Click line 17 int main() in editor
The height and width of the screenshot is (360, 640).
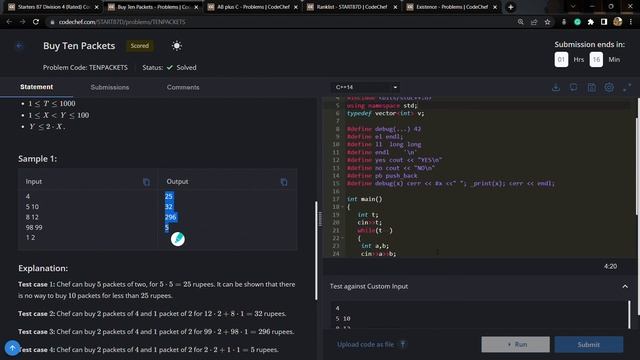point(364,199)
